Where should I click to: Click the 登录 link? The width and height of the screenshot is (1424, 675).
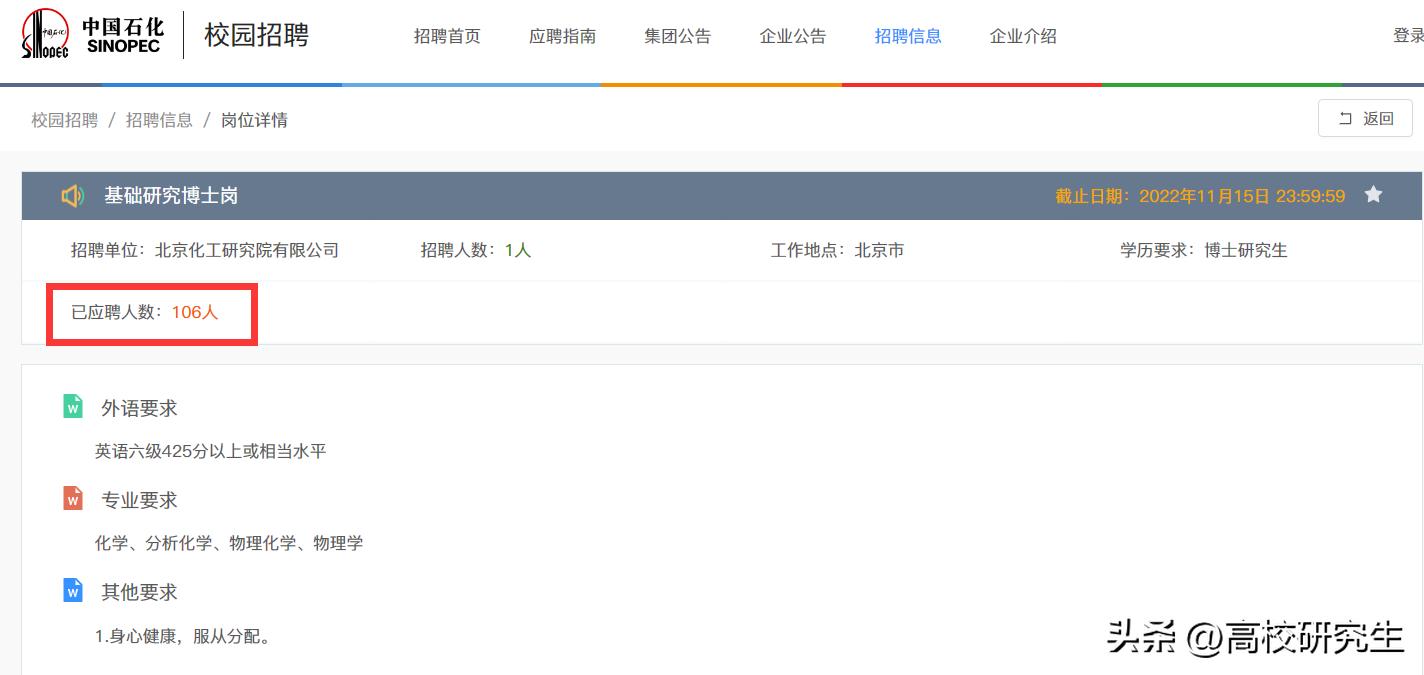[x=1408, y=36]
